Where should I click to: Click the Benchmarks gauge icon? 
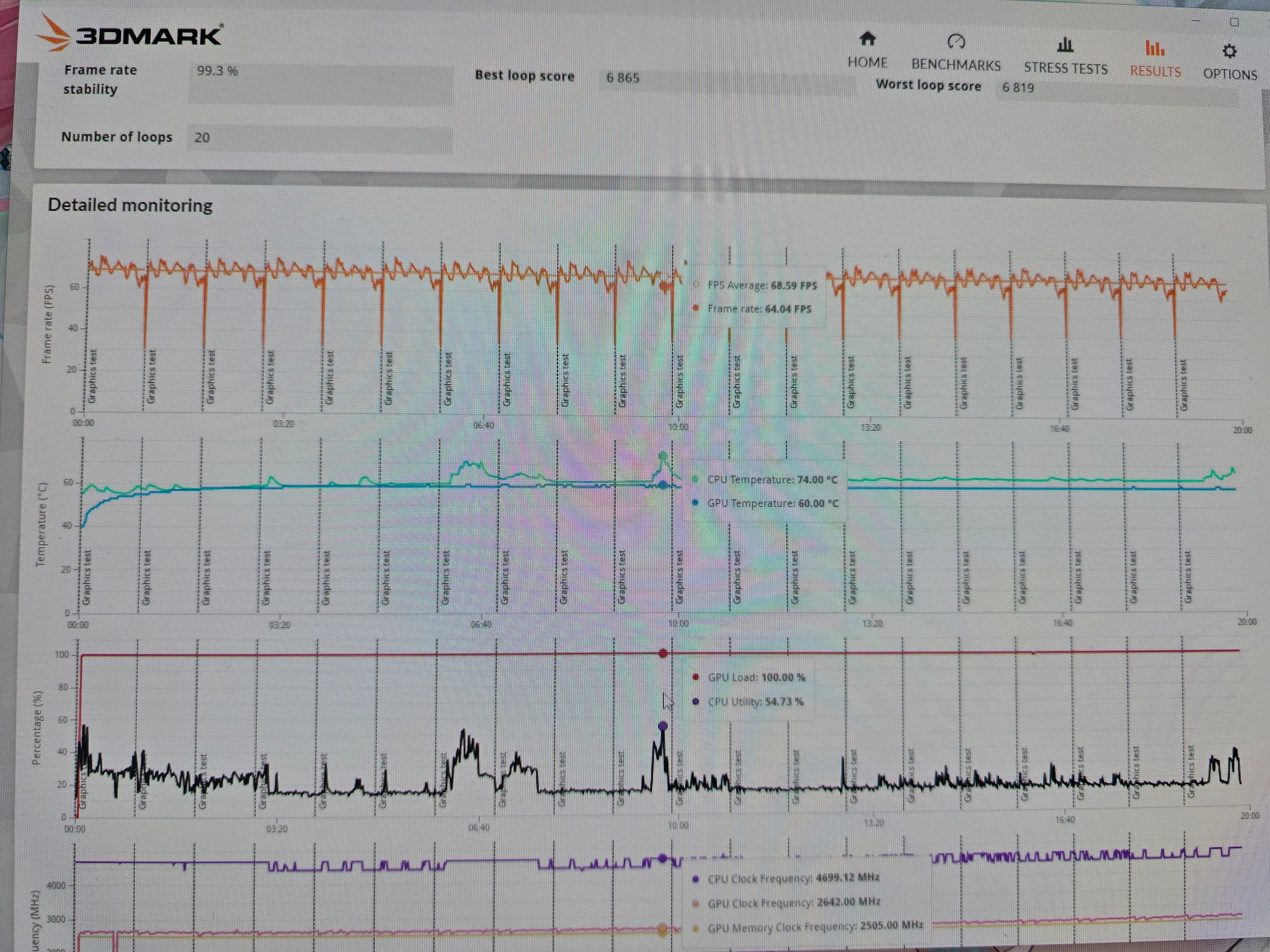pyautogui.click(x=956, y=42)
